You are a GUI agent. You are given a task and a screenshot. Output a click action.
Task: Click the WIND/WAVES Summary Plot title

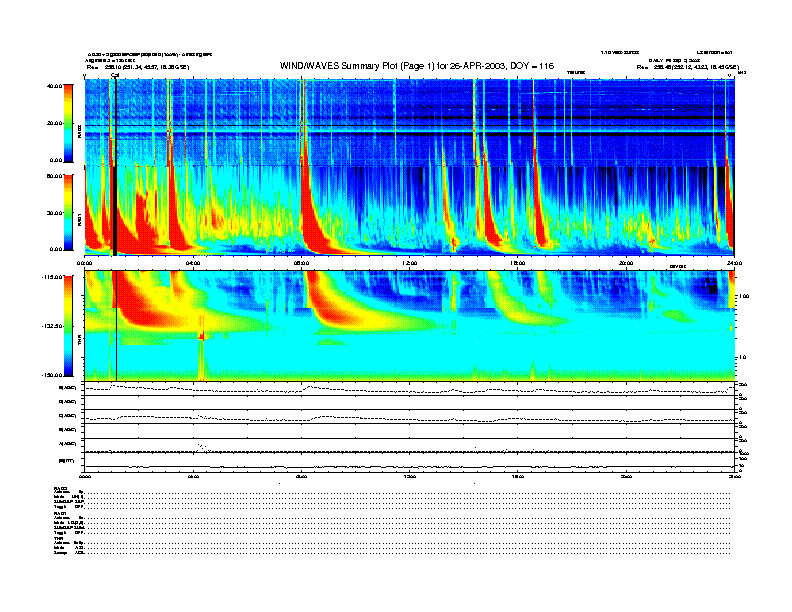pyautogui.click(x=417, y=66)
